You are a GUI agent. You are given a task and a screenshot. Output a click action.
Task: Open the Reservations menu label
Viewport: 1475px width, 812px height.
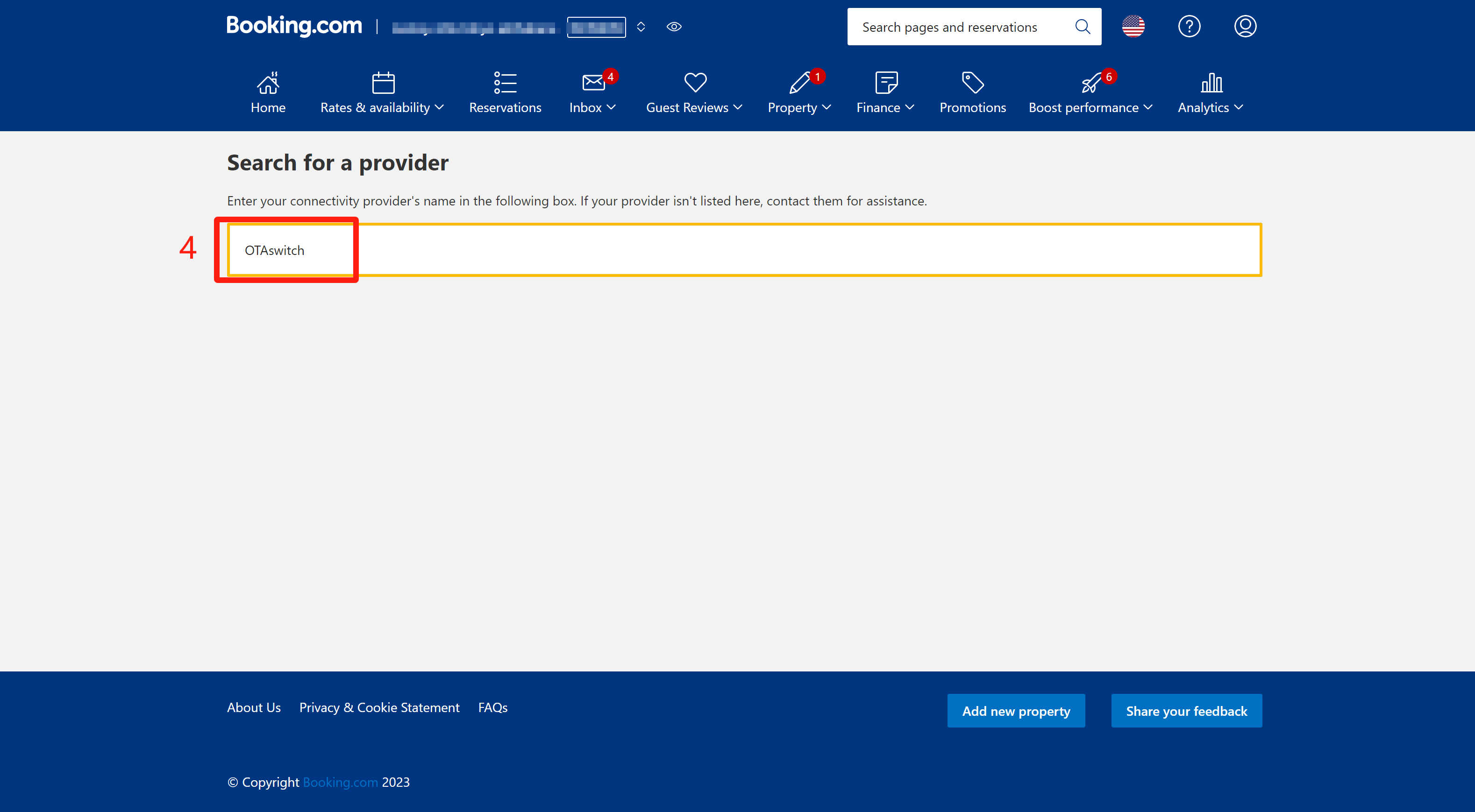click(x=505, y=107)
